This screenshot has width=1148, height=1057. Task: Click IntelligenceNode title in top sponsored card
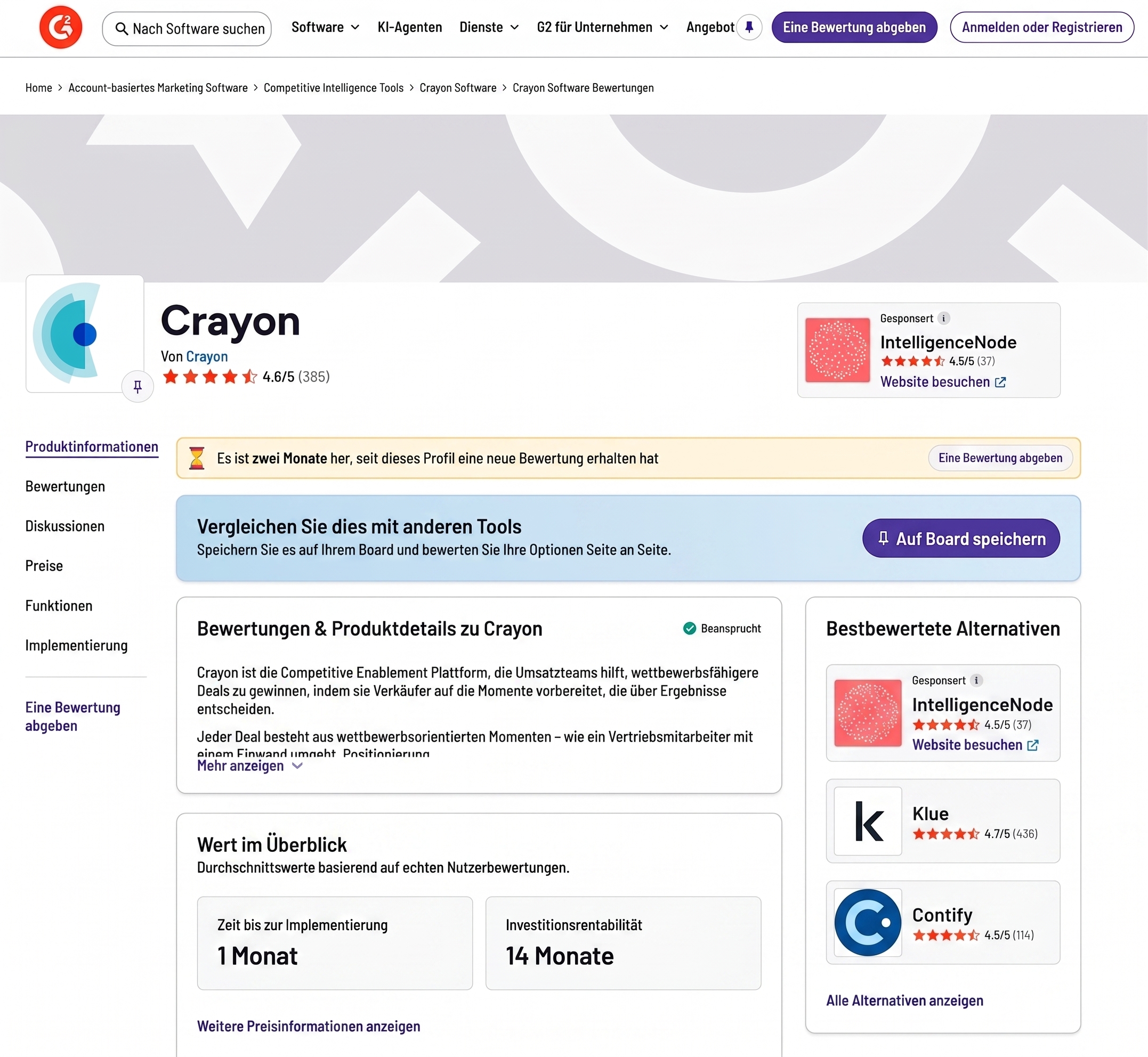point(948,342)
